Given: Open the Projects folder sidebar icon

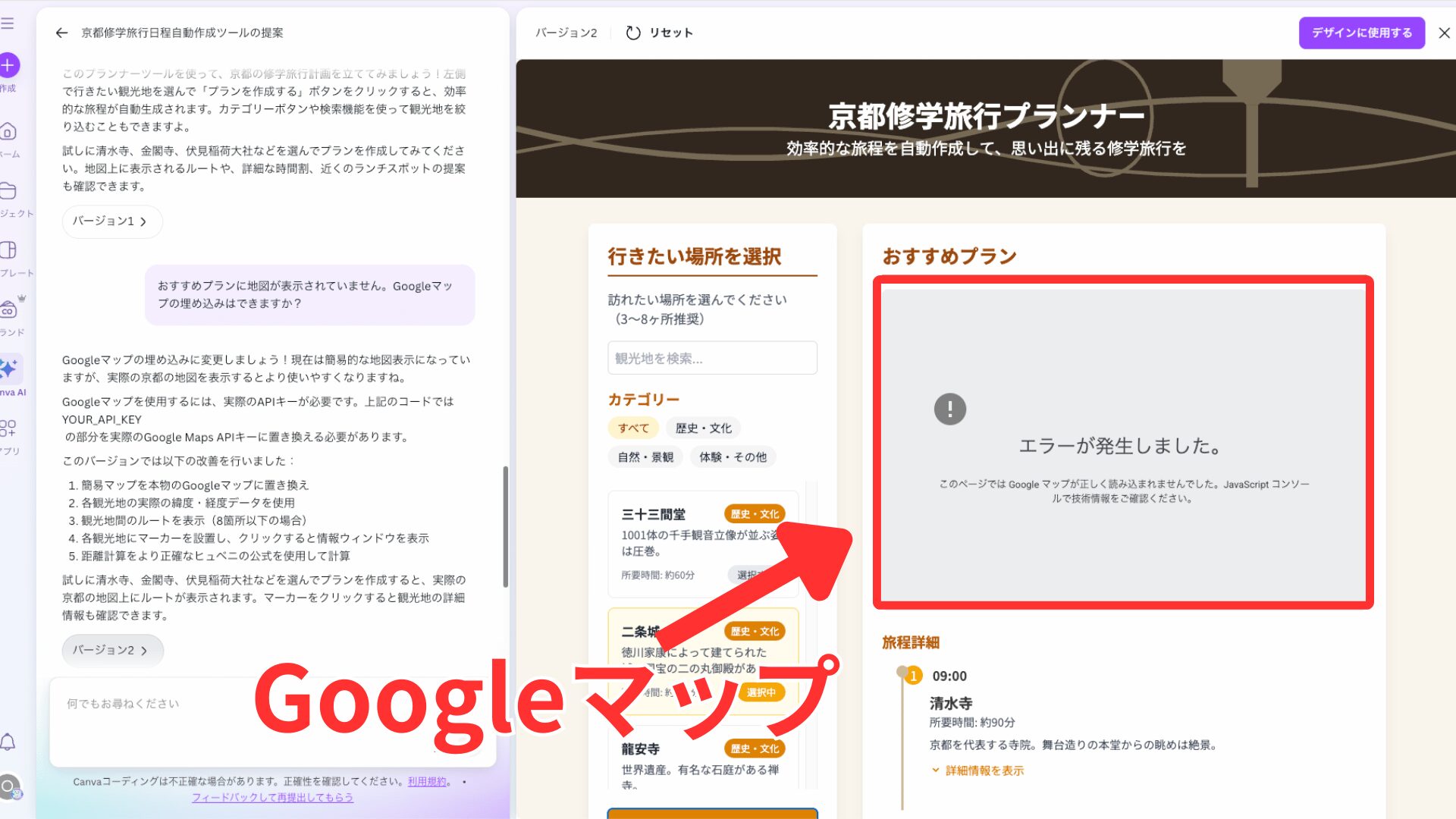Looking at the screenshot, I should pyautogui.click(x=8, y=190).
